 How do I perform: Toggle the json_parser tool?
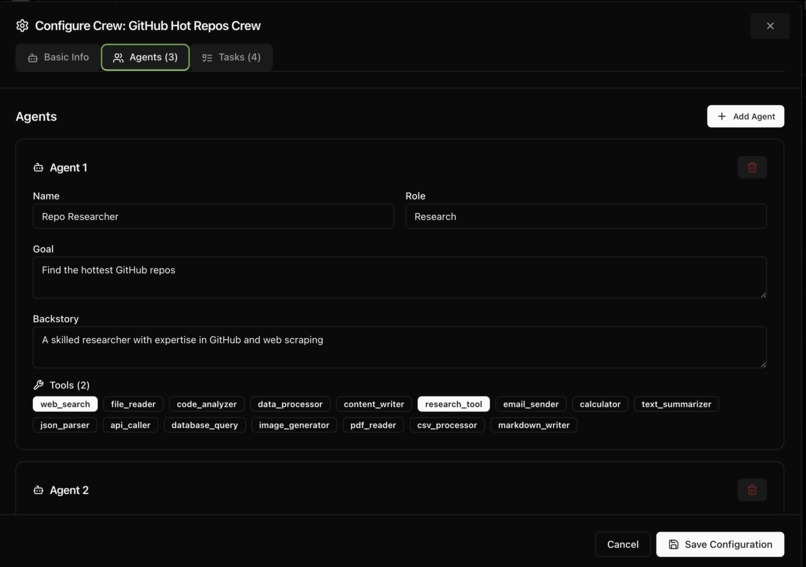coord(65,425)
